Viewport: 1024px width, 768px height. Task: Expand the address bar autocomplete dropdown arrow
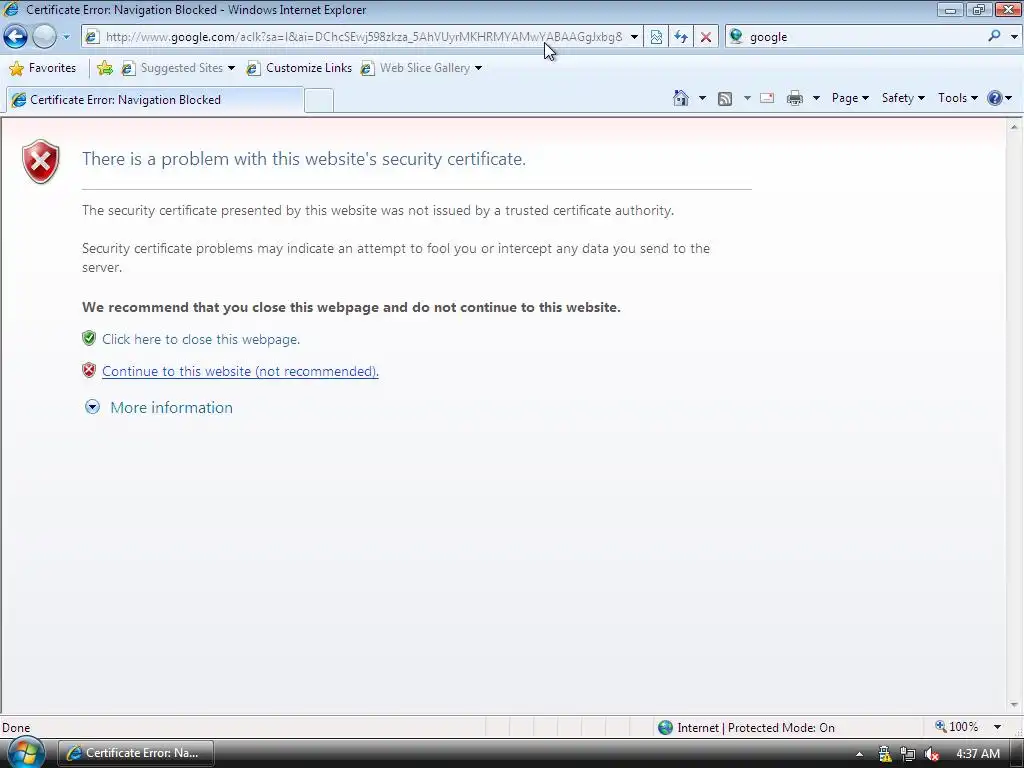tap(634, 37)
